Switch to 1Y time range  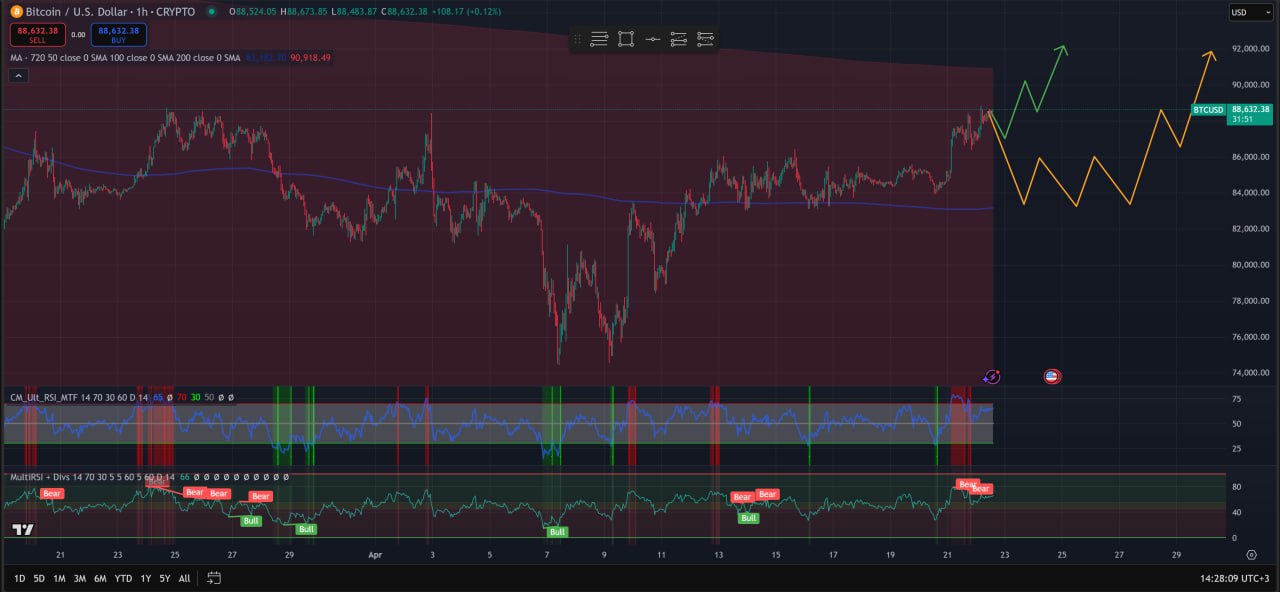(146, 578)
